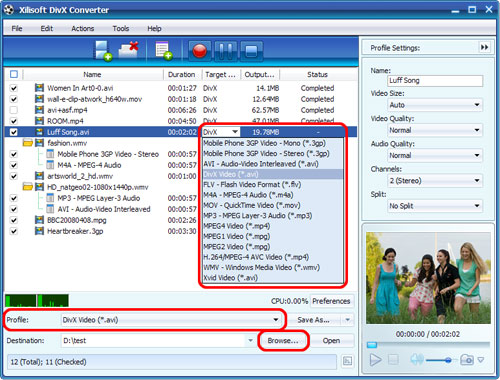
Task: Select H.264/MPEG-4 AVC Video (*.mp4) option
Action: [x=273, y=257]
